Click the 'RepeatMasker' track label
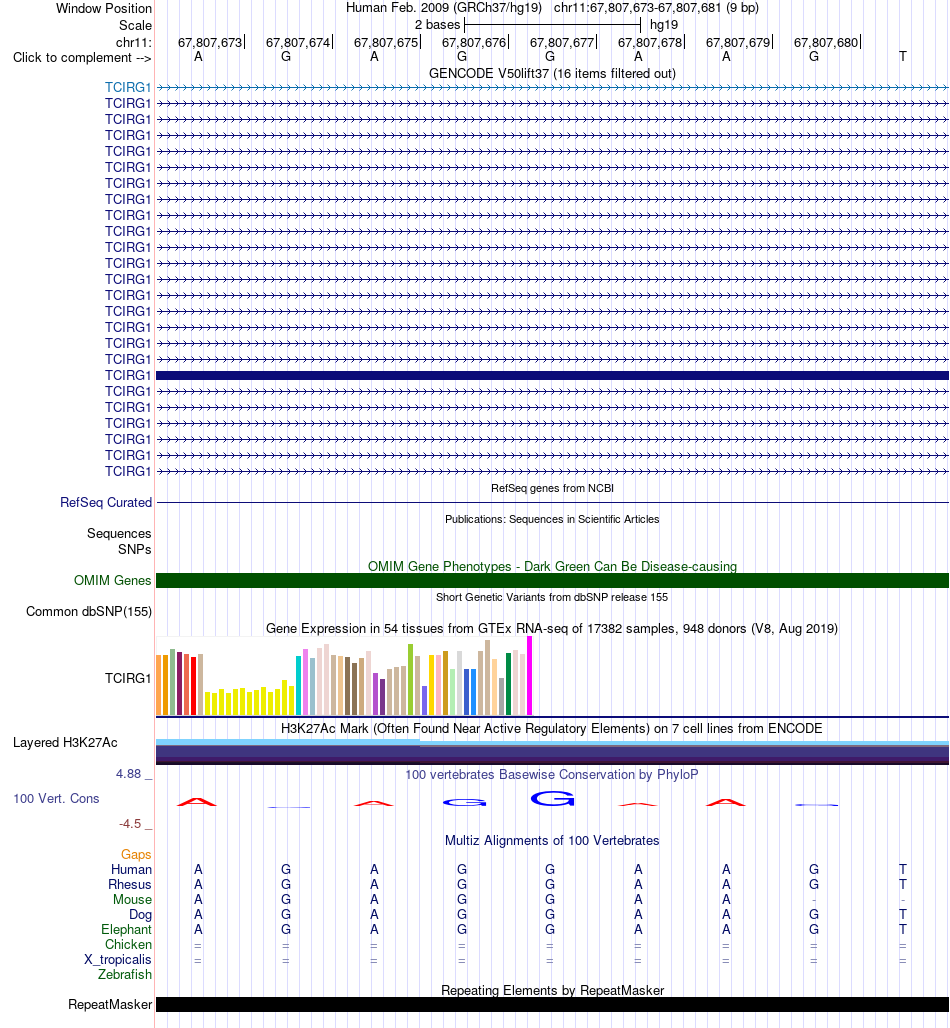This screenshot has height=1028, width=950. click(109, 1005)
